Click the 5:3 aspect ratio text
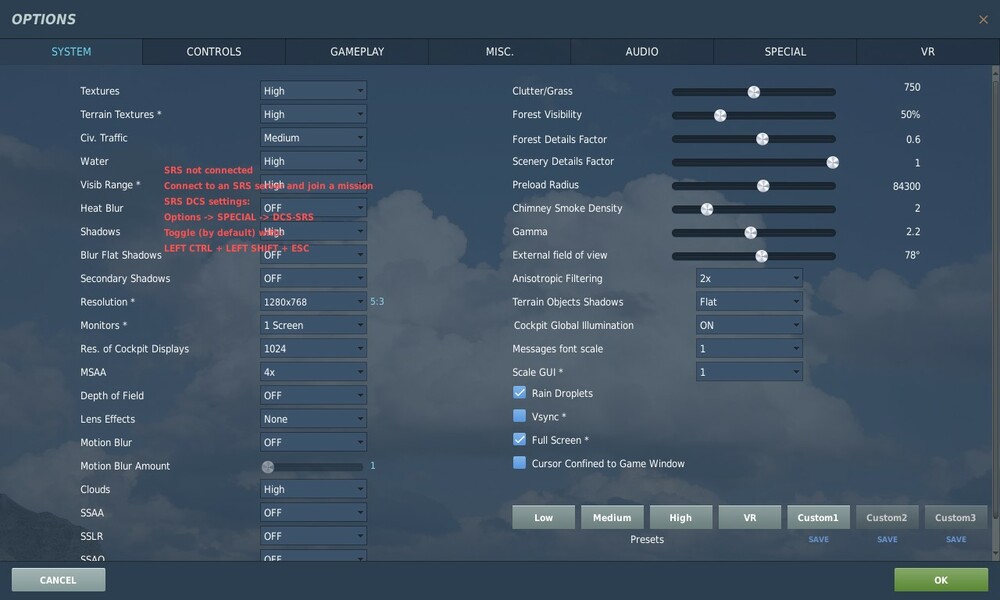Image resolution: width=1000 pixels, height=600 pixels. click(x=377, y=302)
